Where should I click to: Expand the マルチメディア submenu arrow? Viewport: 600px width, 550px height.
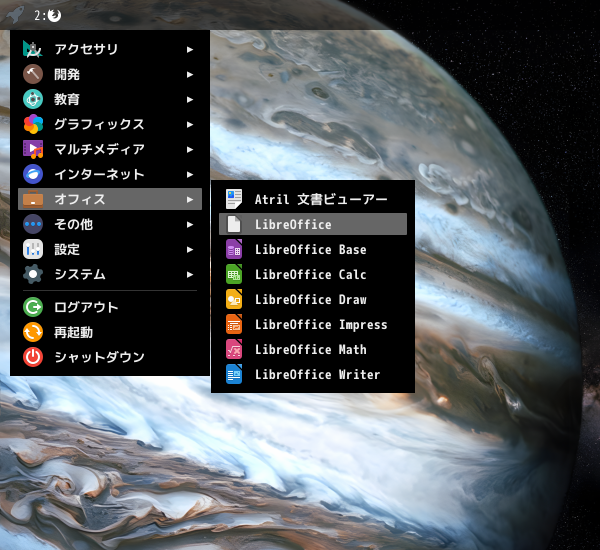click(x=190, y=149)
